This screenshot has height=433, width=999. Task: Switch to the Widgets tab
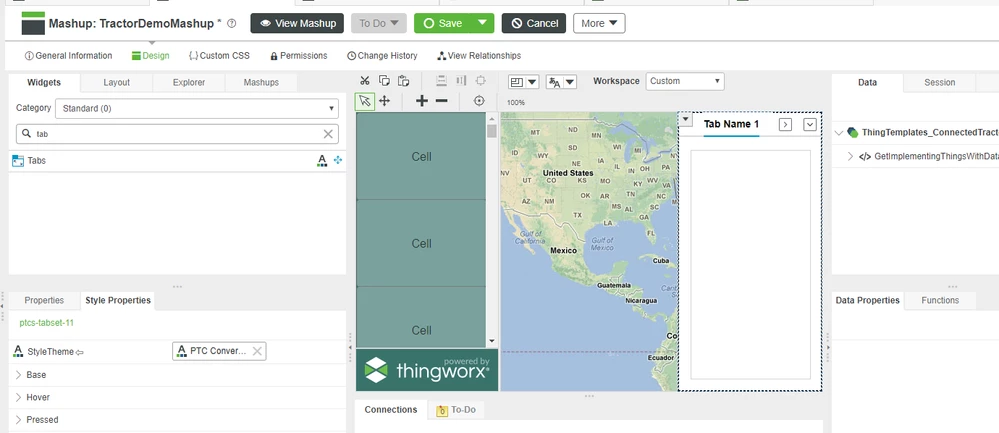pyautogui.click(x=44, y=82)
